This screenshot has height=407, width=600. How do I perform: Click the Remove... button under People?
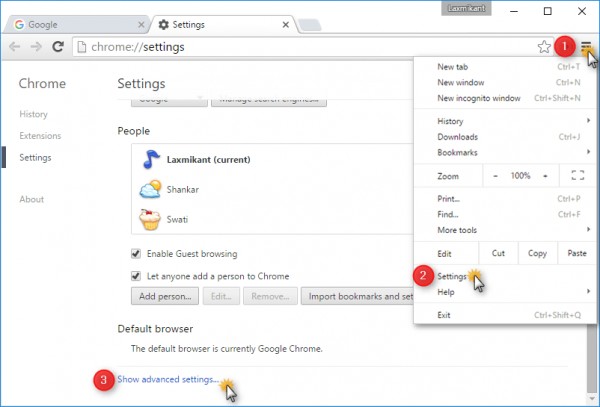coord(270,296)
